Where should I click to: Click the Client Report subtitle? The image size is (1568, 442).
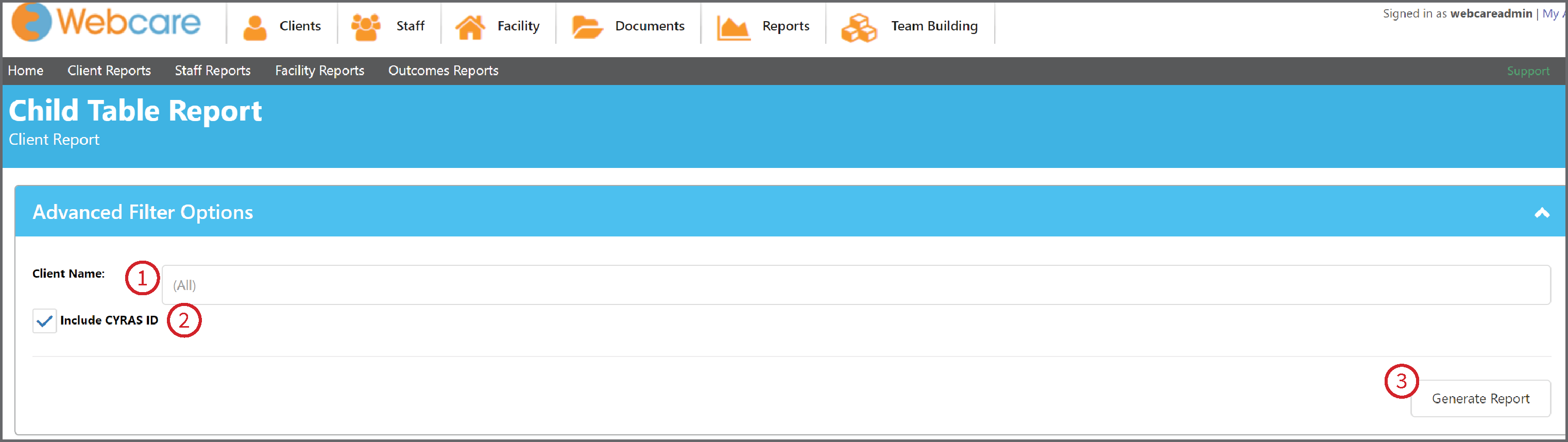pos(54,140)
